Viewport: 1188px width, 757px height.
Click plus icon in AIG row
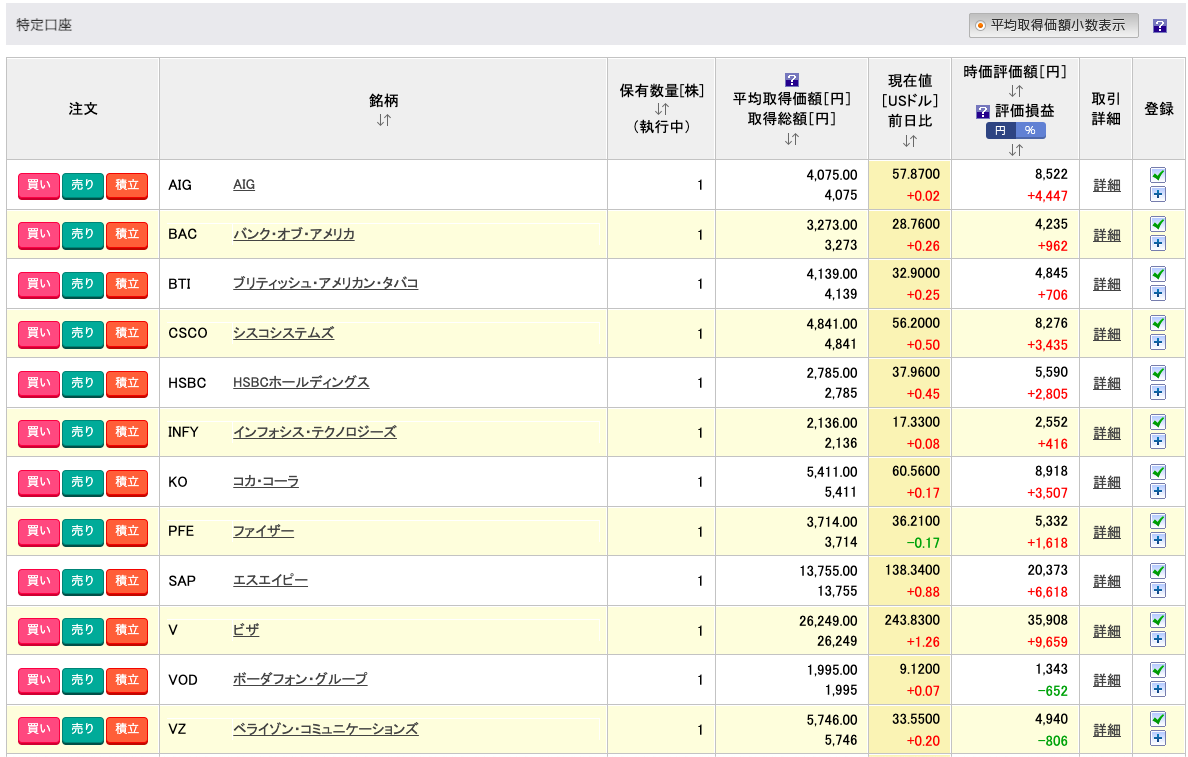click(x=1158, y=194)
